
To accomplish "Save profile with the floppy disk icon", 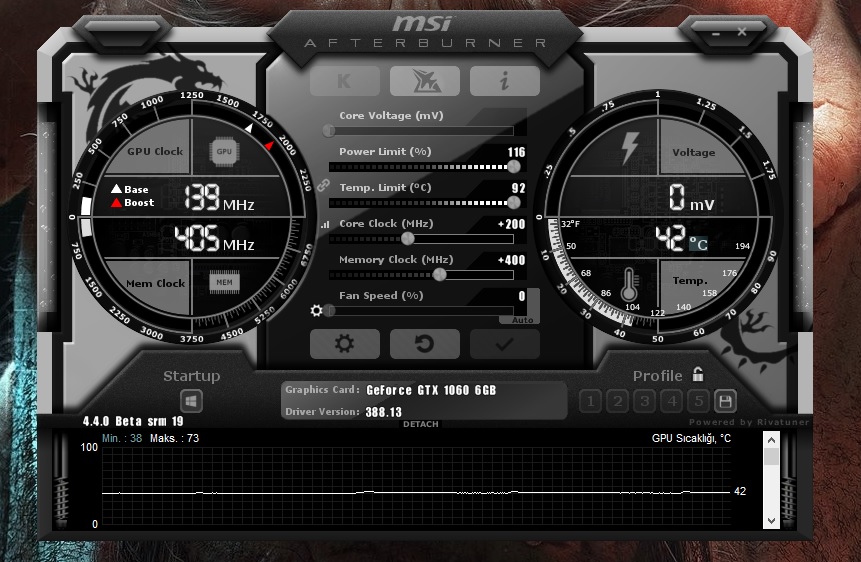I will tap(725, 401).
